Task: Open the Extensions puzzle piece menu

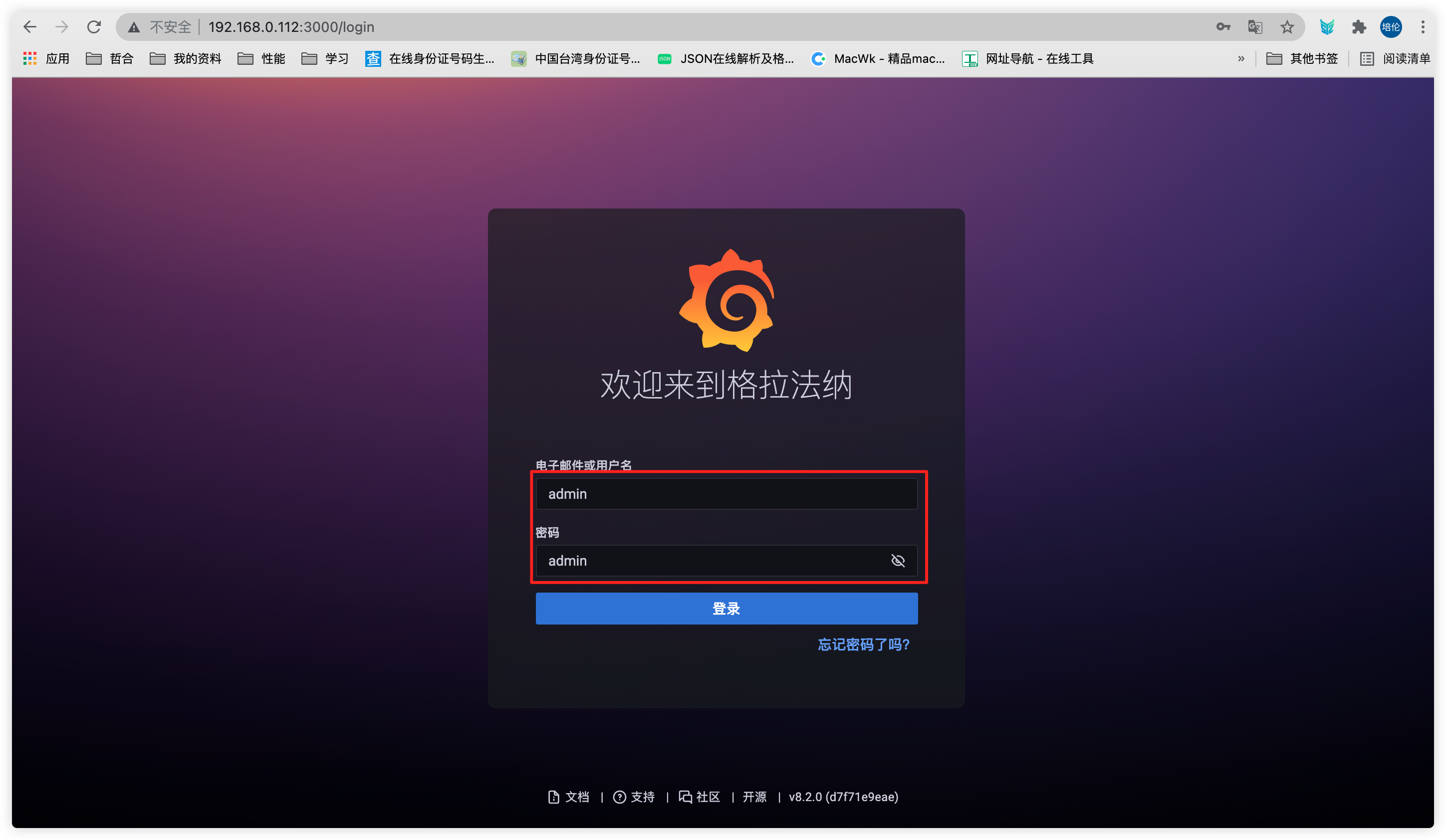Action: (x=1359, y=27)
